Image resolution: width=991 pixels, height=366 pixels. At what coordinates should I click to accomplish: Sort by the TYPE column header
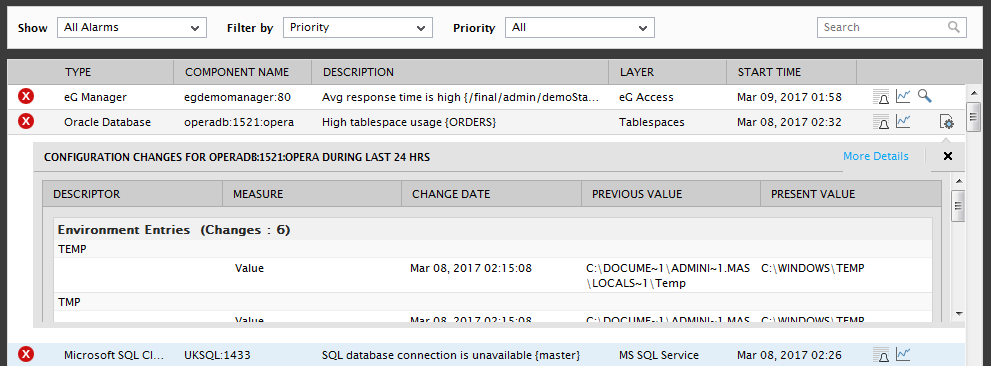click(x=78, y=72)
